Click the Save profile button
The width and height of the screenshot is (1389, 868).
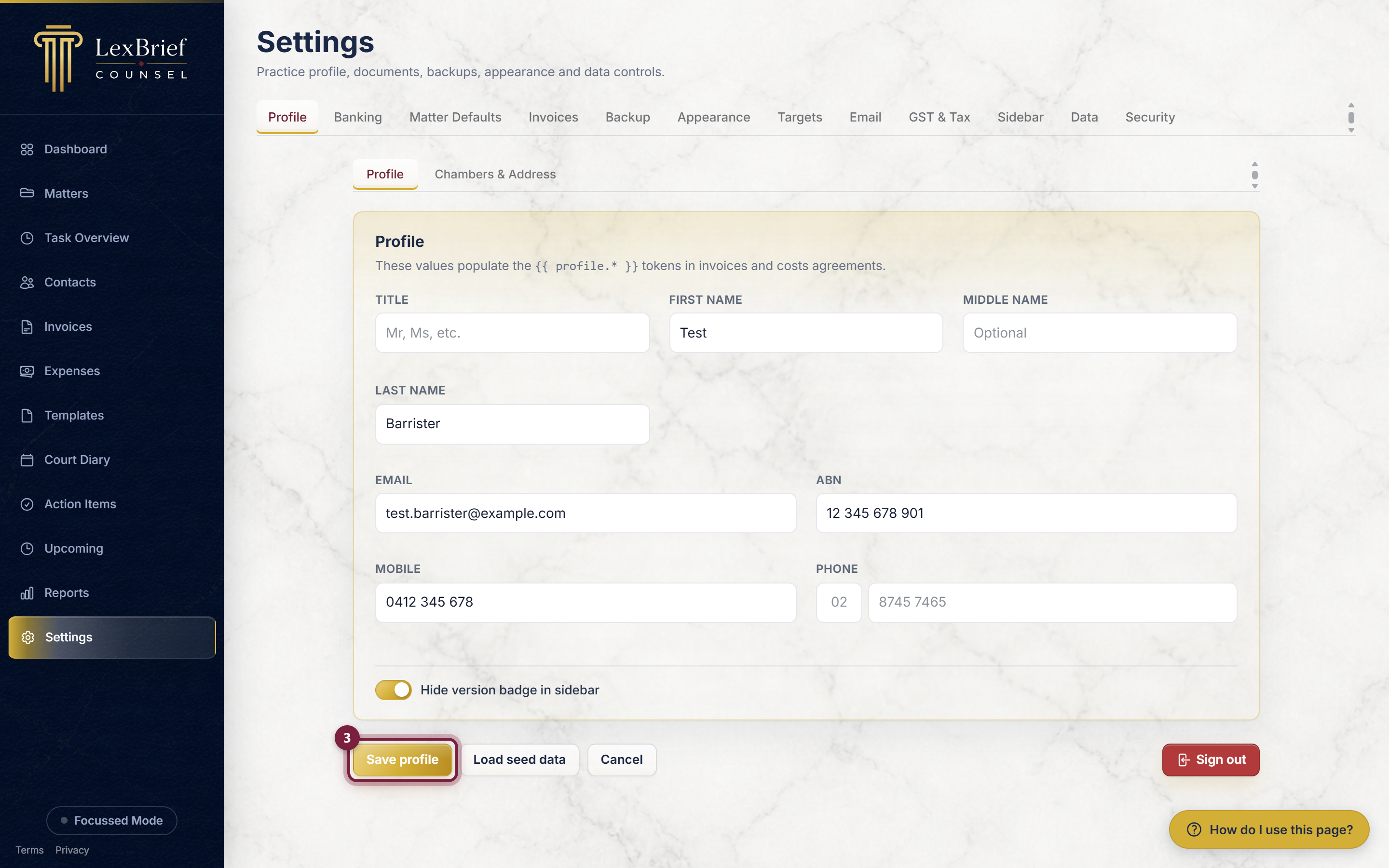pos(402,759)
